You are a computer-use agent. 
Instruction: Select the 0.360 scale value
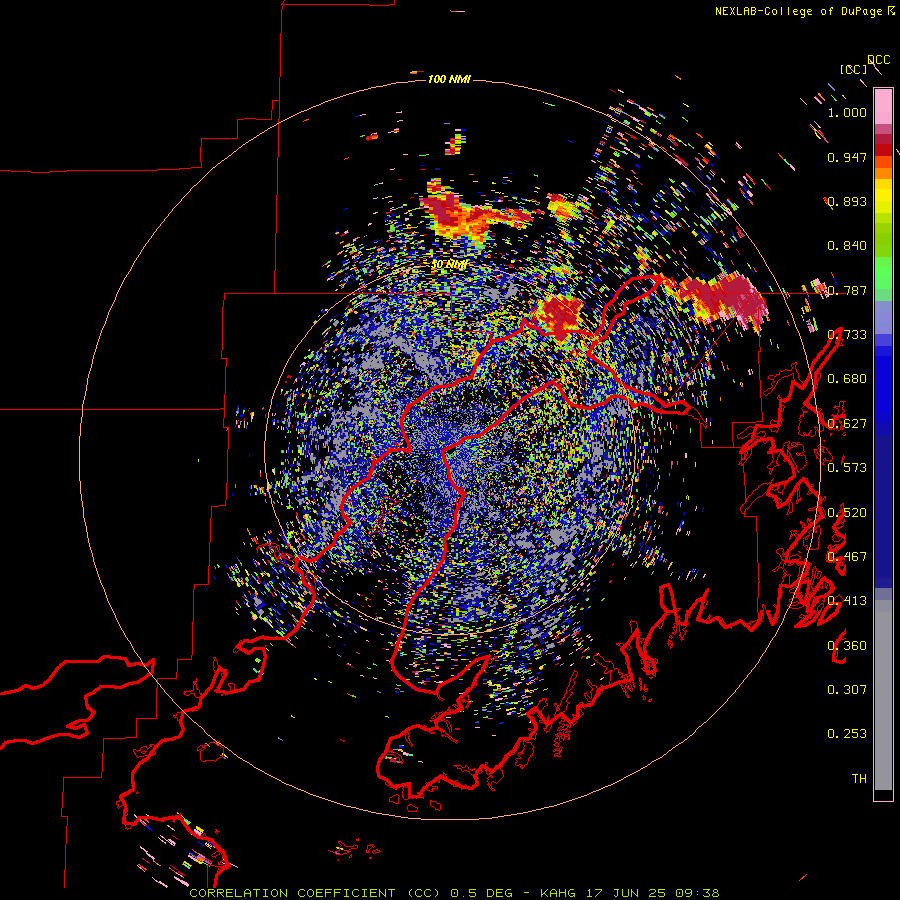point(847,646)
